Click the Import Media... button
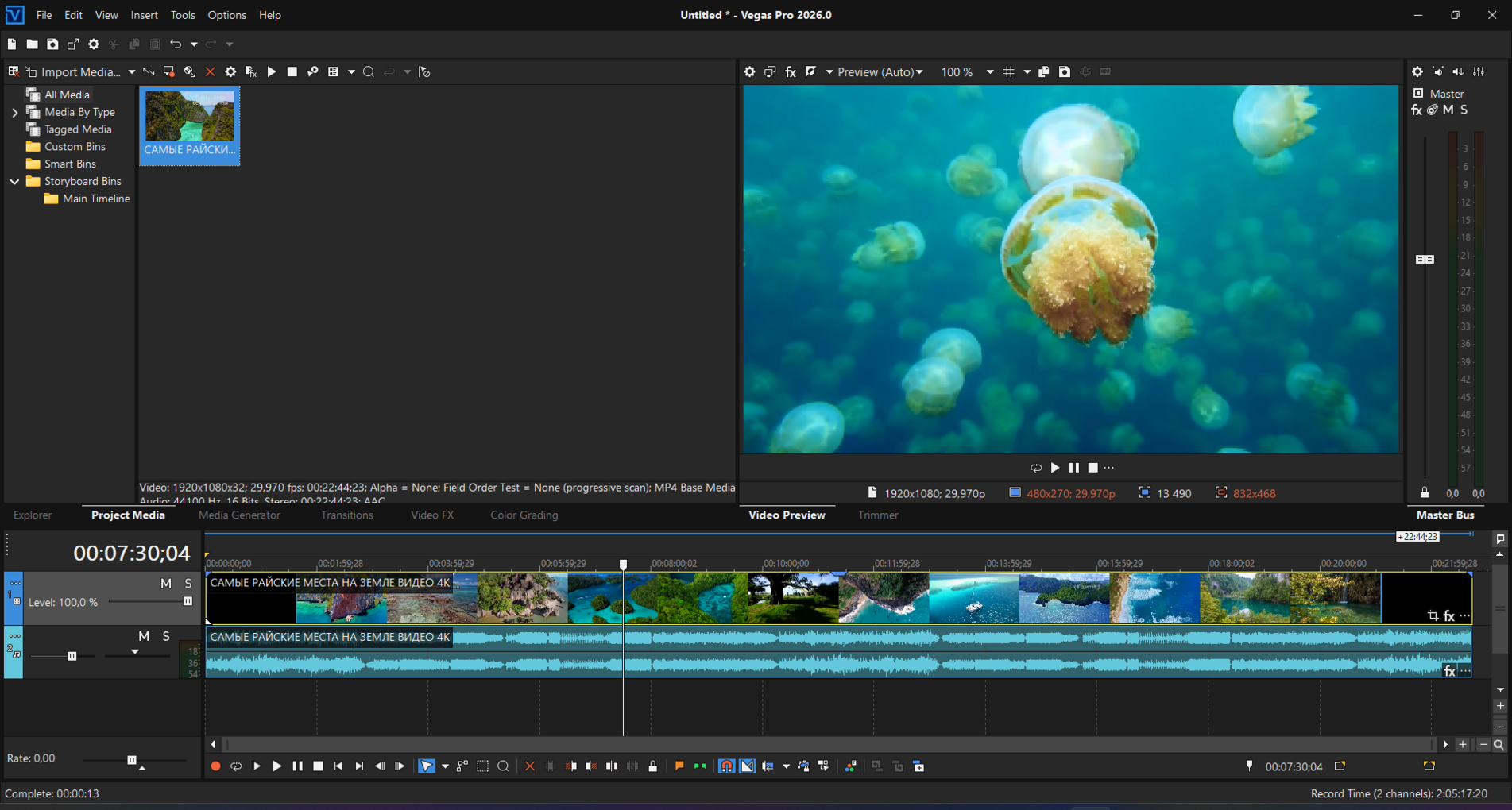The width and height of the screenshot is (1512, 810). pyautogui.click(x=80, y=71)
